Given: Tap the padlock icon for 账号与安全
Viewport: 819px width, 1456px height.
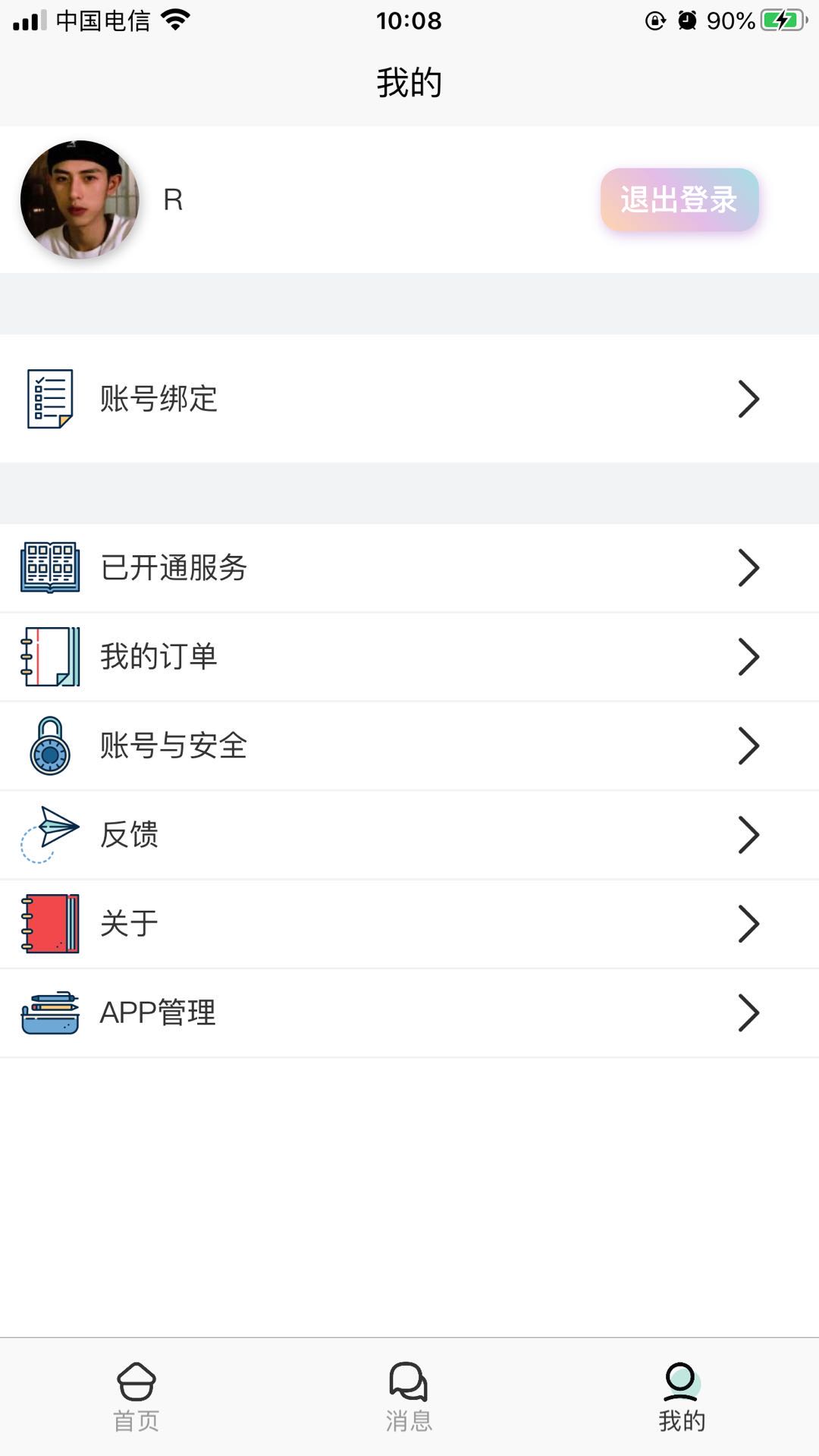Looking at the screenshot, I should (x=50, y=745).
